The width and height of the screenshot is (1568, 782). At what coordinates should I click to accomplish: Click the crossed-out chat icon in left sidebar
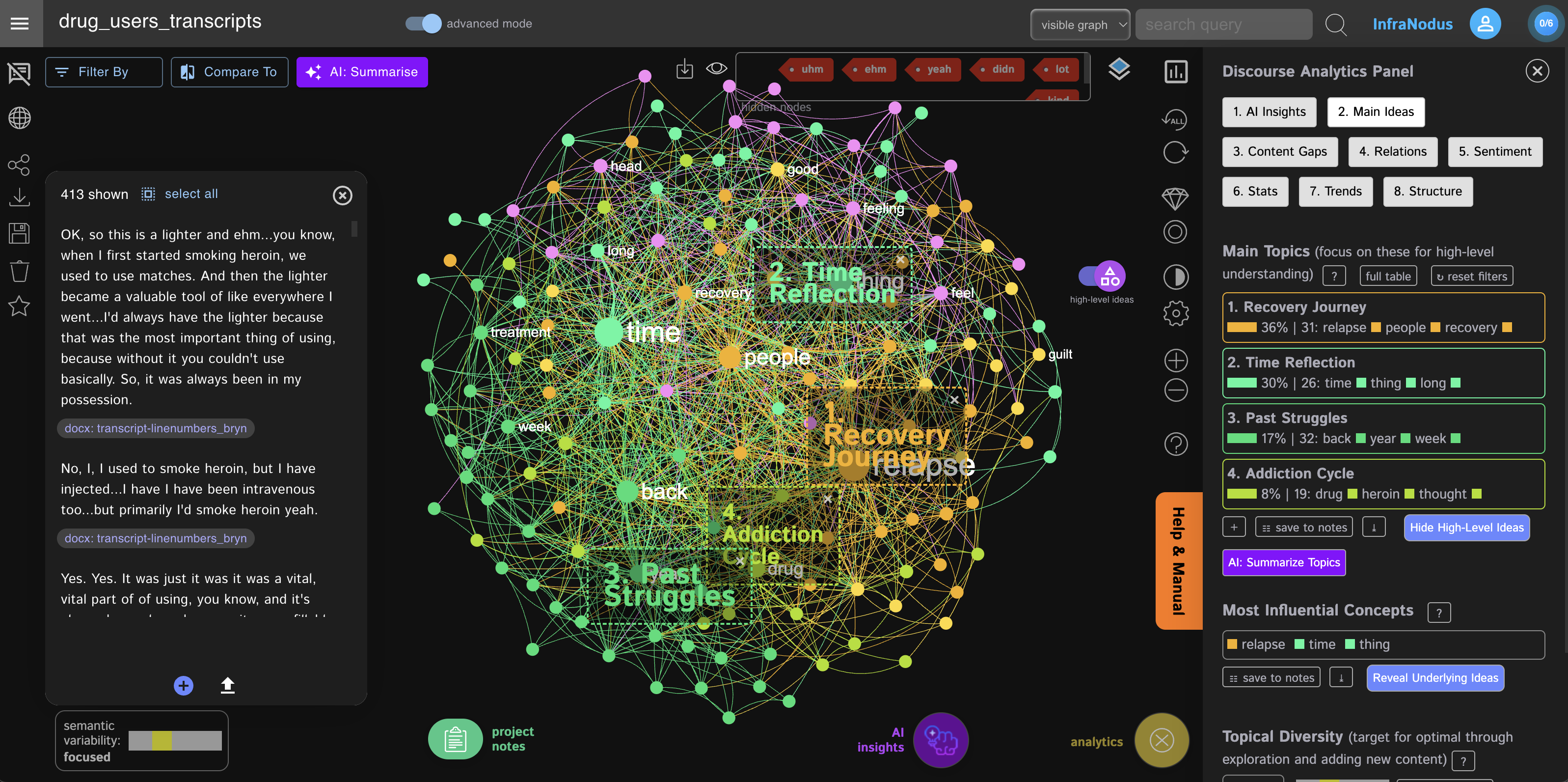pyautogui.click(x=20, y=74)
